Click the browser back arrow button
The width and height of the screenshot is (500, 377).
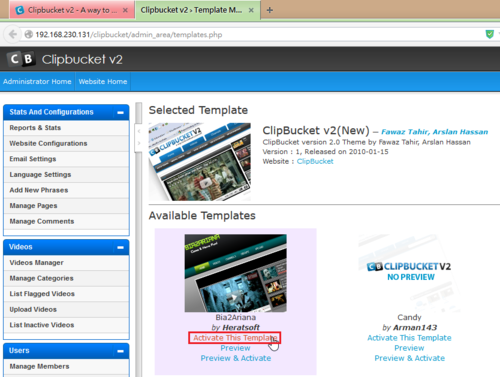coord(13,34)
